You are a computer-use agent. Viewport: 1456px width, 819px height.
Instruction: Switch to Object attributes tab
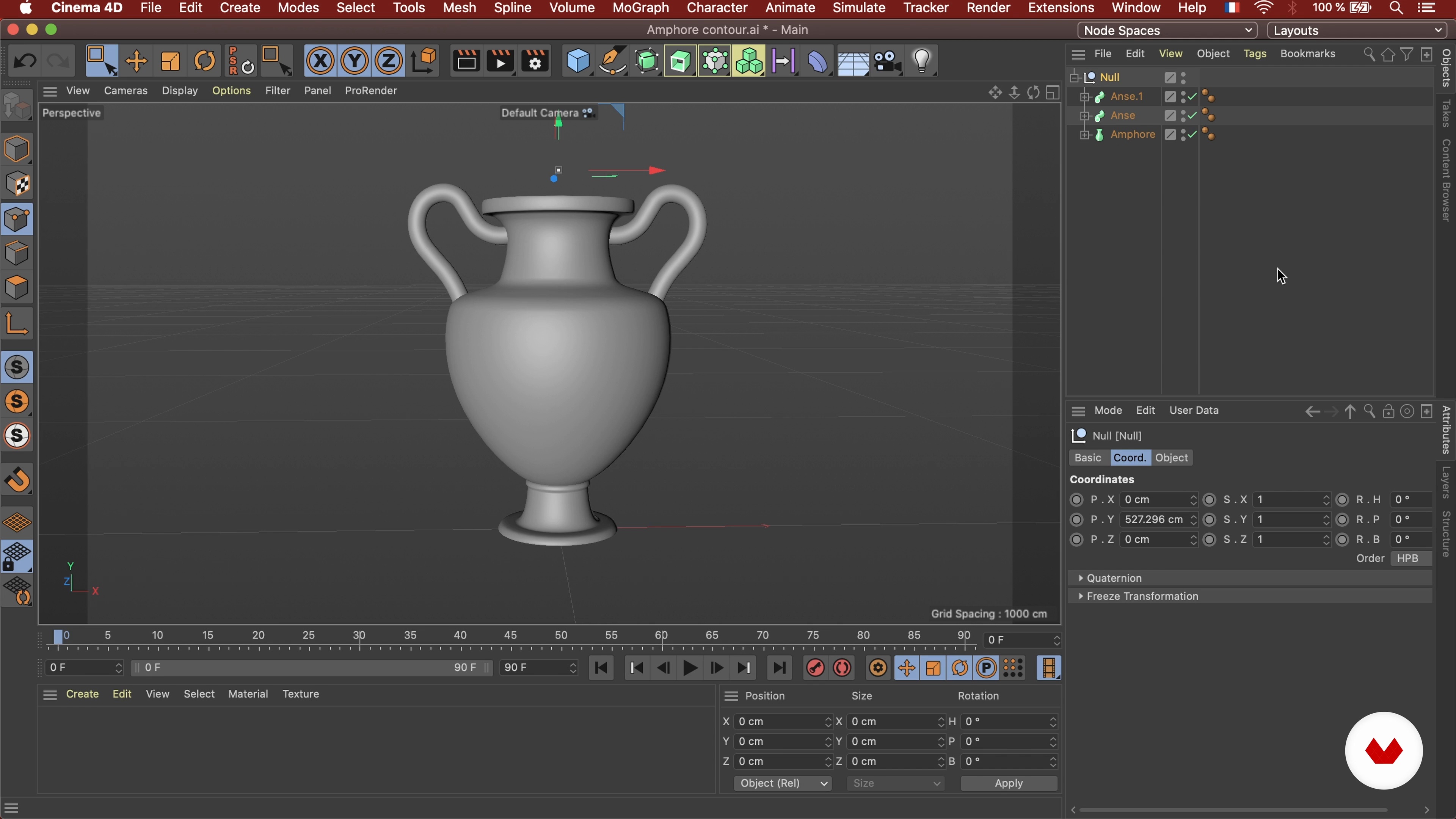[x=1171, y=458]
